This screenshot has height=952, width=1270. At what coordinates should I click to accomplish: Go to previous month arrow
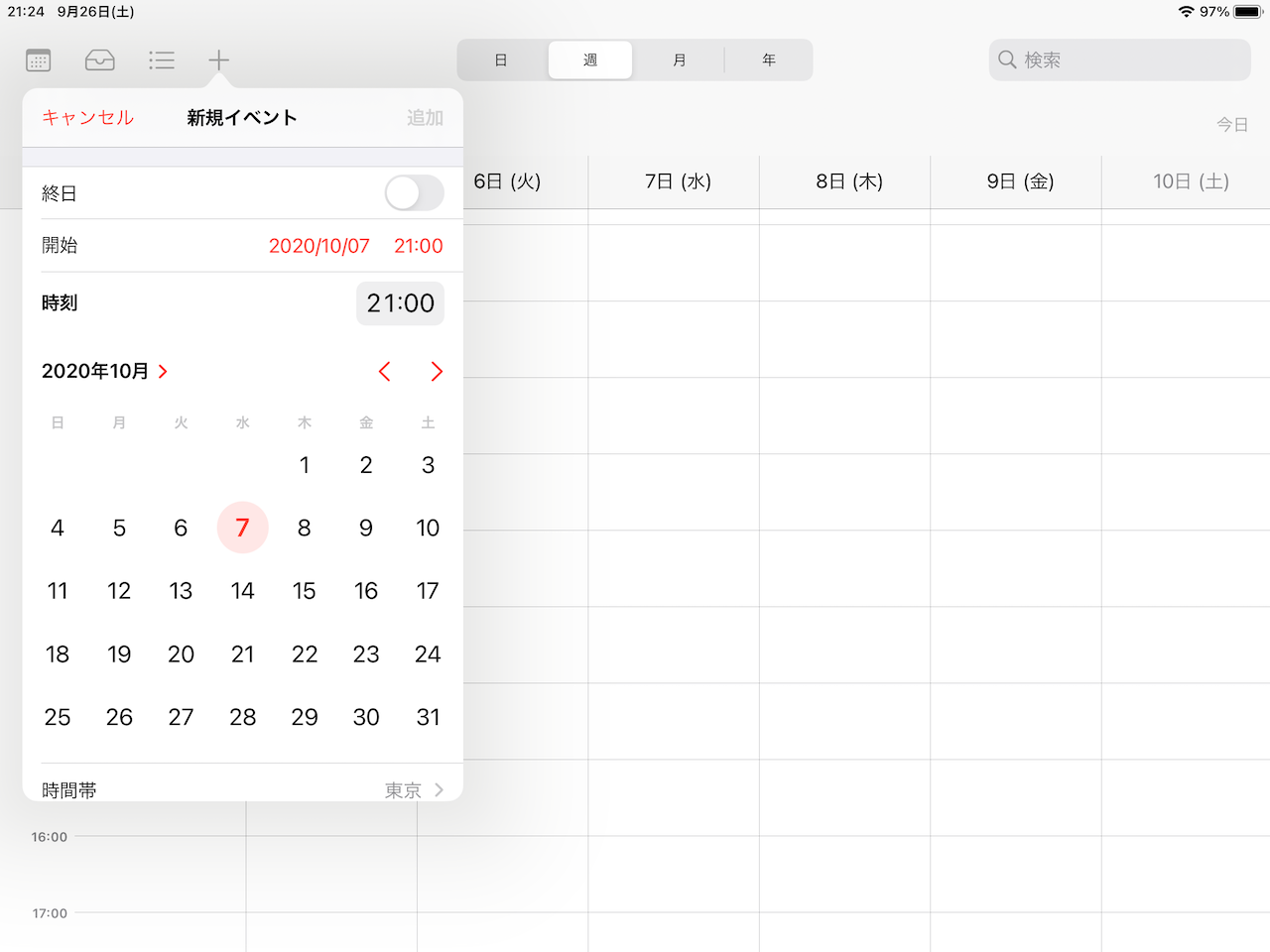click(x=385, y=372)
